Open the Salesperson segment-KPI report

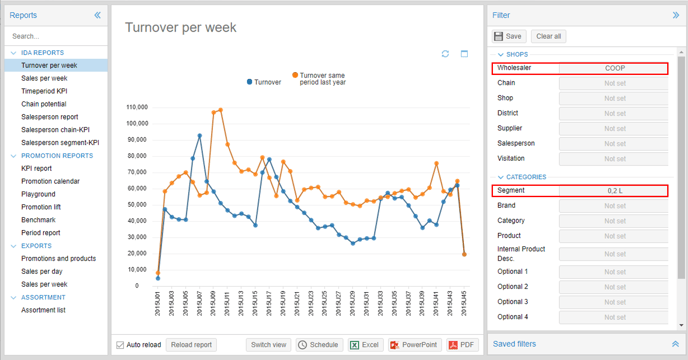pos(60,143)
